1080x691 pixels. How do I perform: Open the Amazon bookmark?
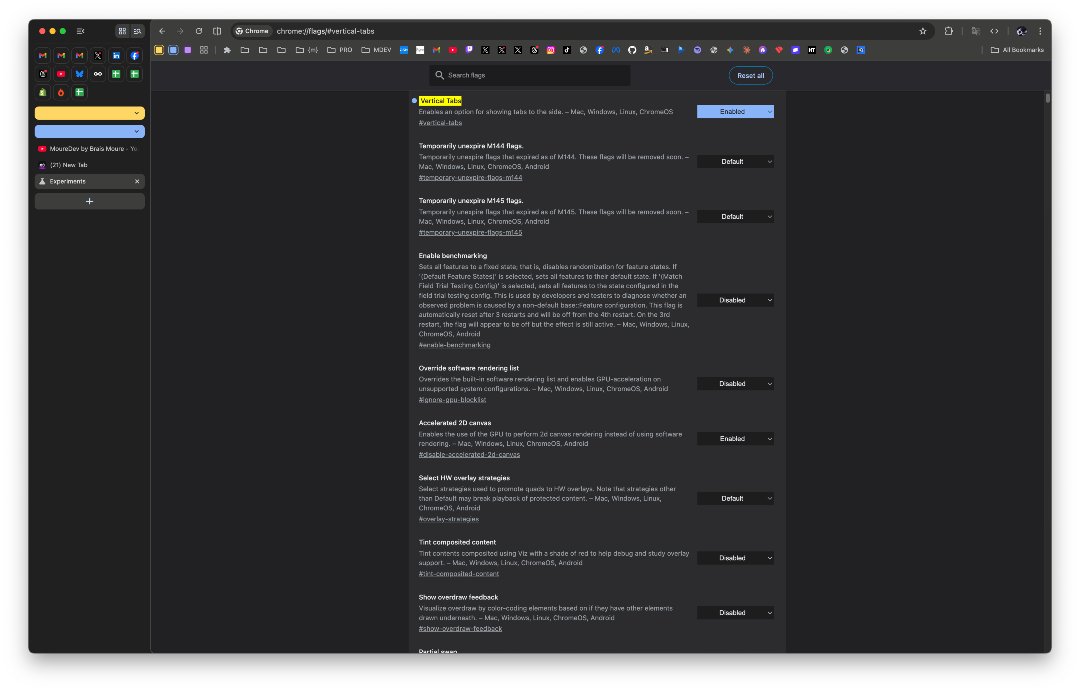pos(648,50)
